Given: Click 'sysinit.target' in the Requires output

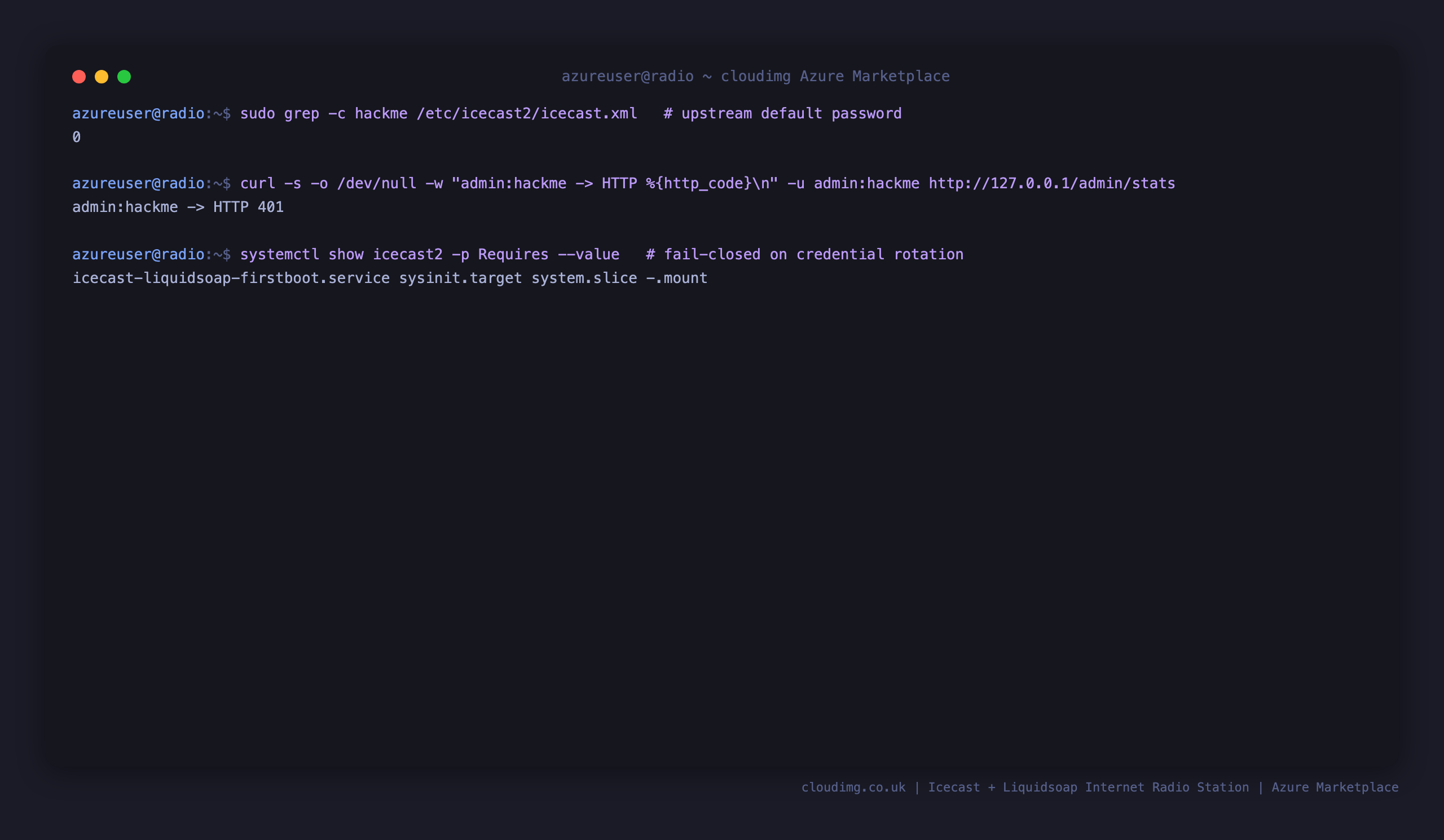Looking at the screenshot, I should pos(461,278).
